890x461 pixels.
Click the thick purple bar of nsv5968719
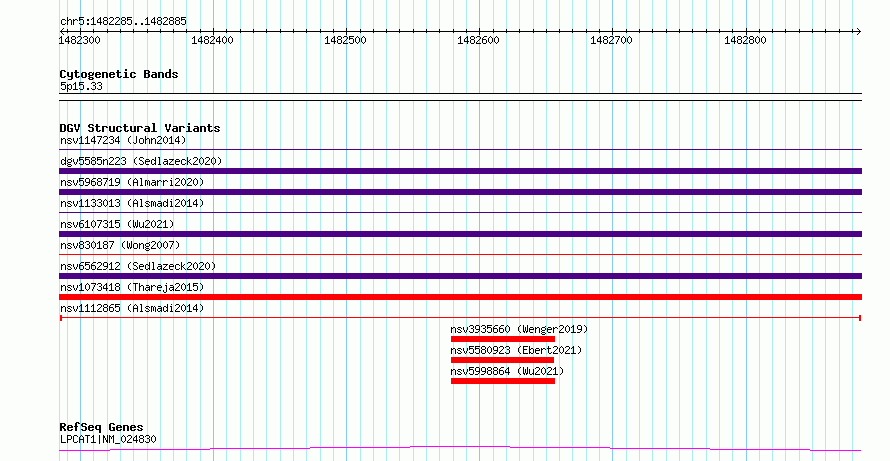click(460, 192)
